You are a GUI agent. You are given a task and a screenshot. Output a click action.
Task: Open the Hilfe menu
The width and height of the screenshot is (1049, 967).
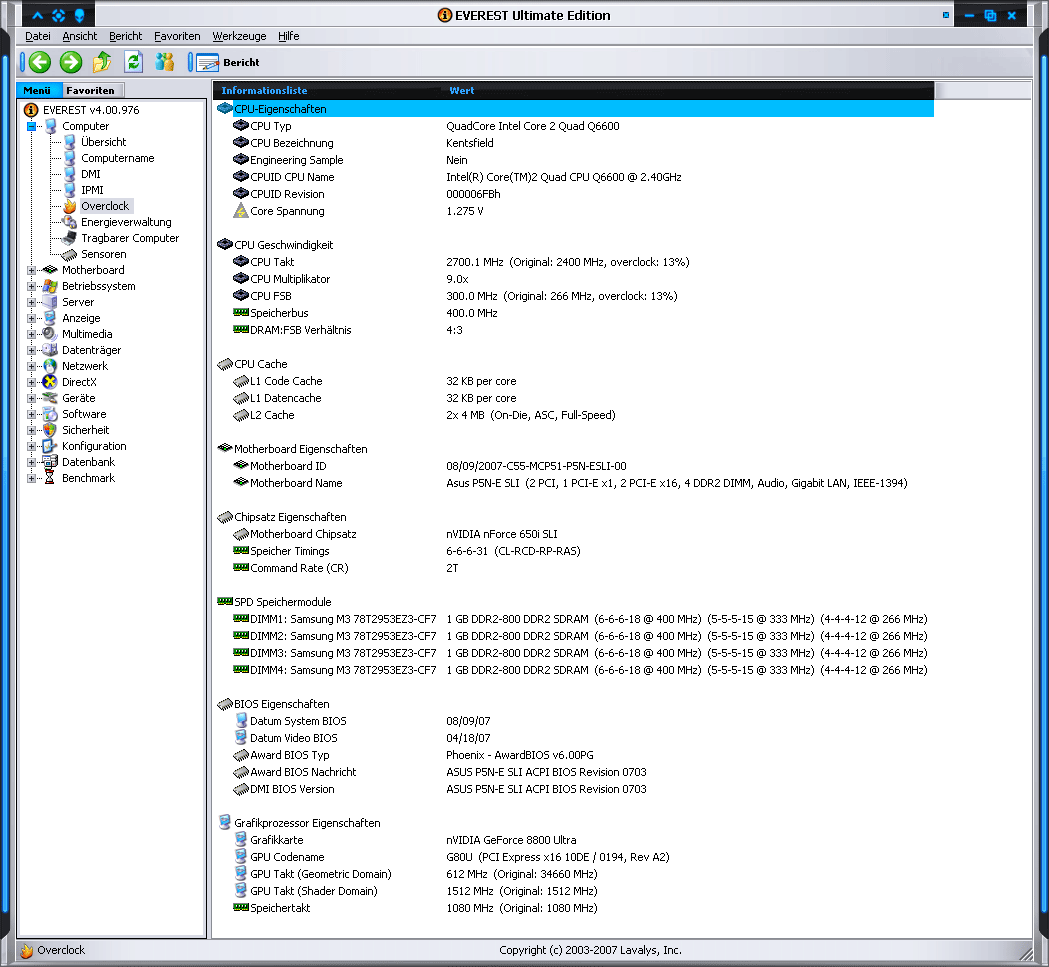[x=288, y=36]
